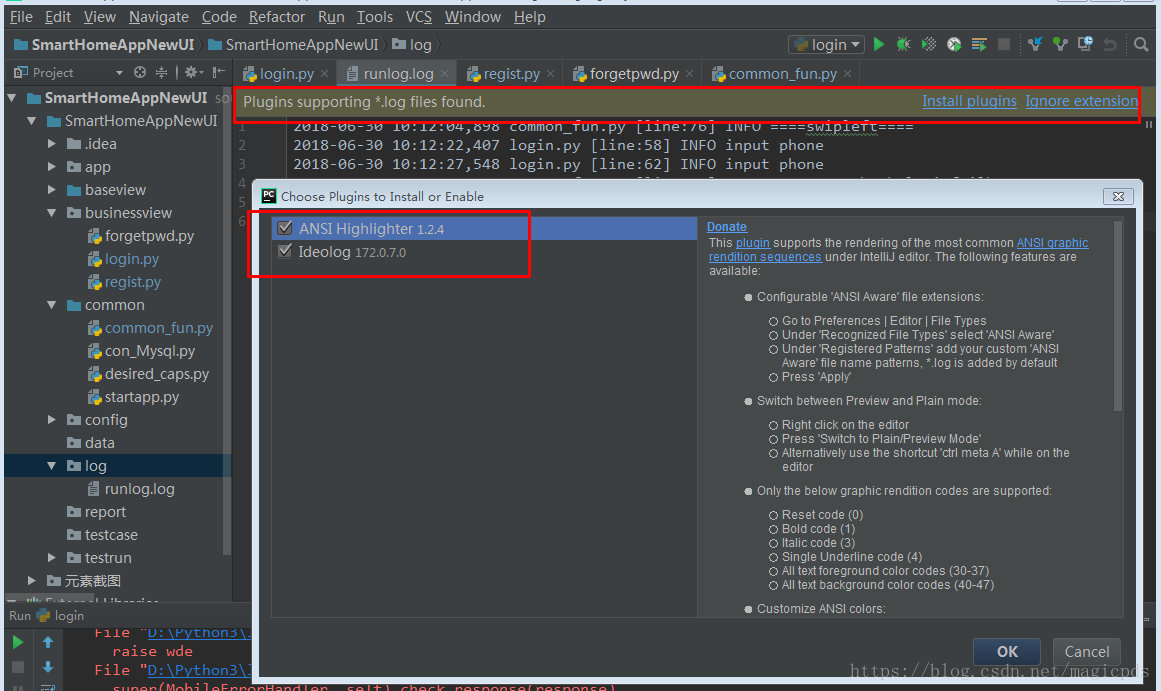Screen dimensions: 1161x691
Task: Open the login run configuration dropdown
Action: [x=826, y=44]
